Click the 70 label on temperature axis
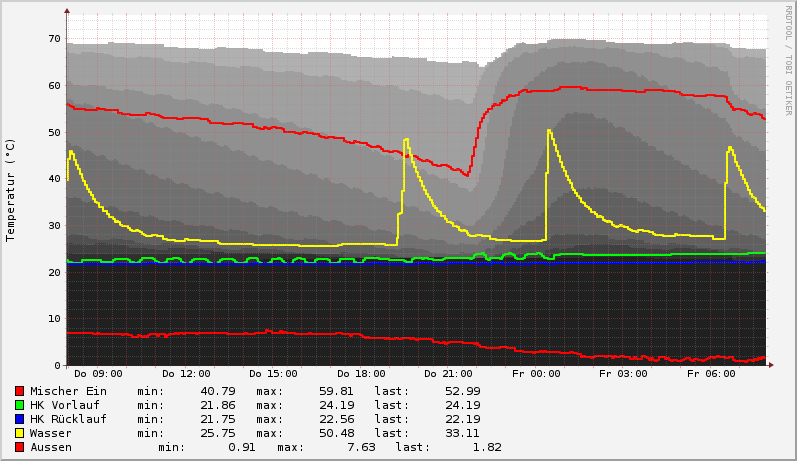This screenshot has height=461, width=797. (x=54, y=39)
